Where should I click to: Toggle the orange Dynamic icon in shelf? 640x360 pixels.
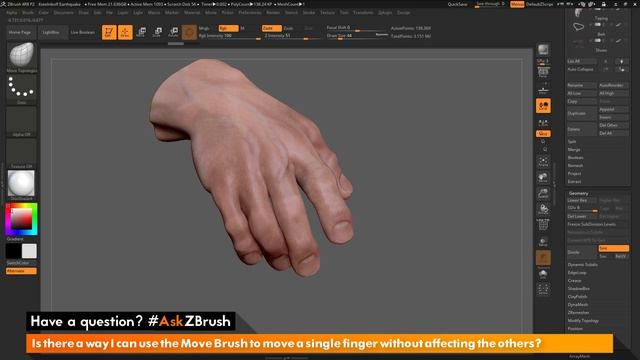[543, 258]
